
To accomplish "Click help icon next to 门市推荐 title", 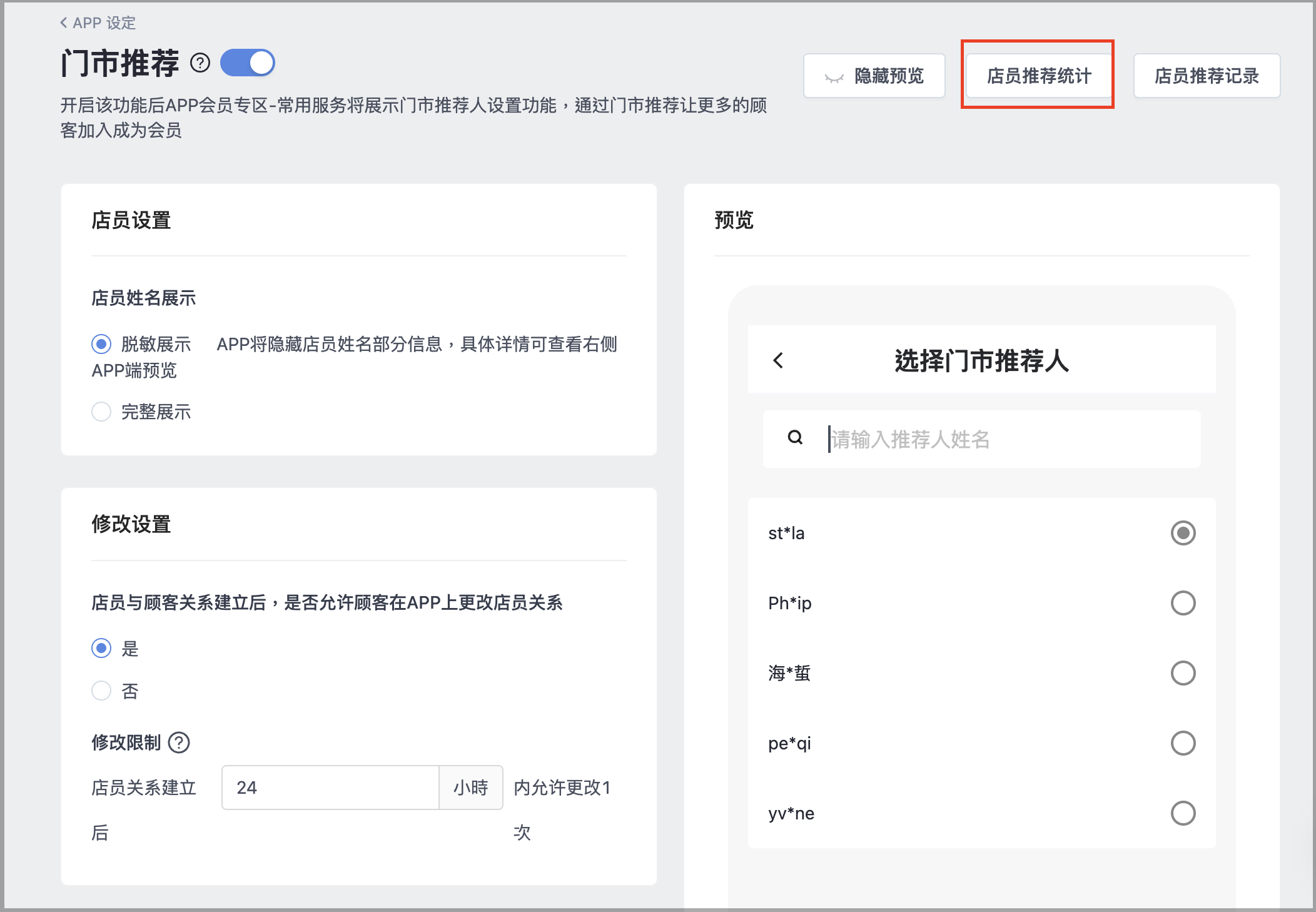I will [200, 63].
